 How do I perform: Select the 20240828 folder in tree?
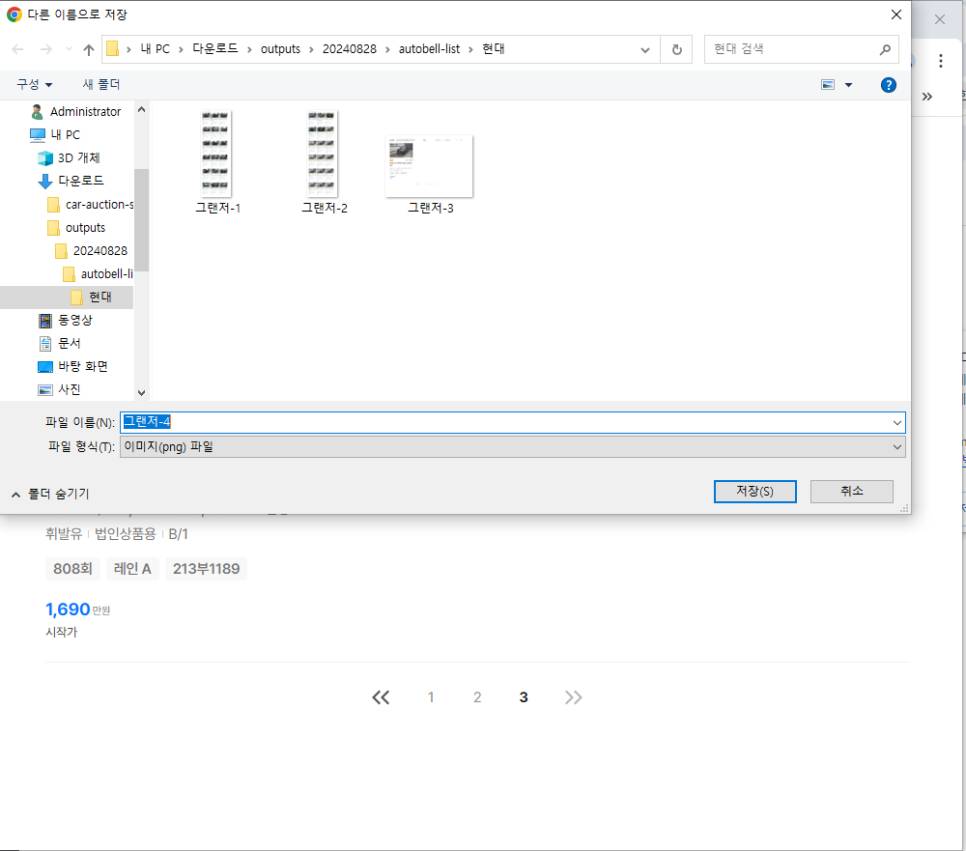pos(99,251)
